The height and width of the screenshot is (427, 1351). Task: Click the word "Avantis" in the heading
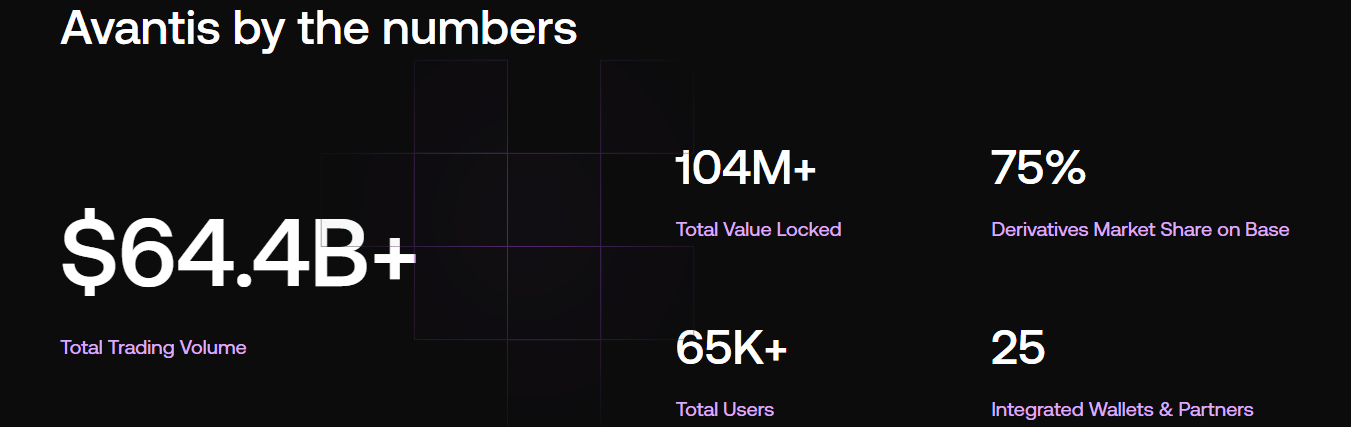140,28
